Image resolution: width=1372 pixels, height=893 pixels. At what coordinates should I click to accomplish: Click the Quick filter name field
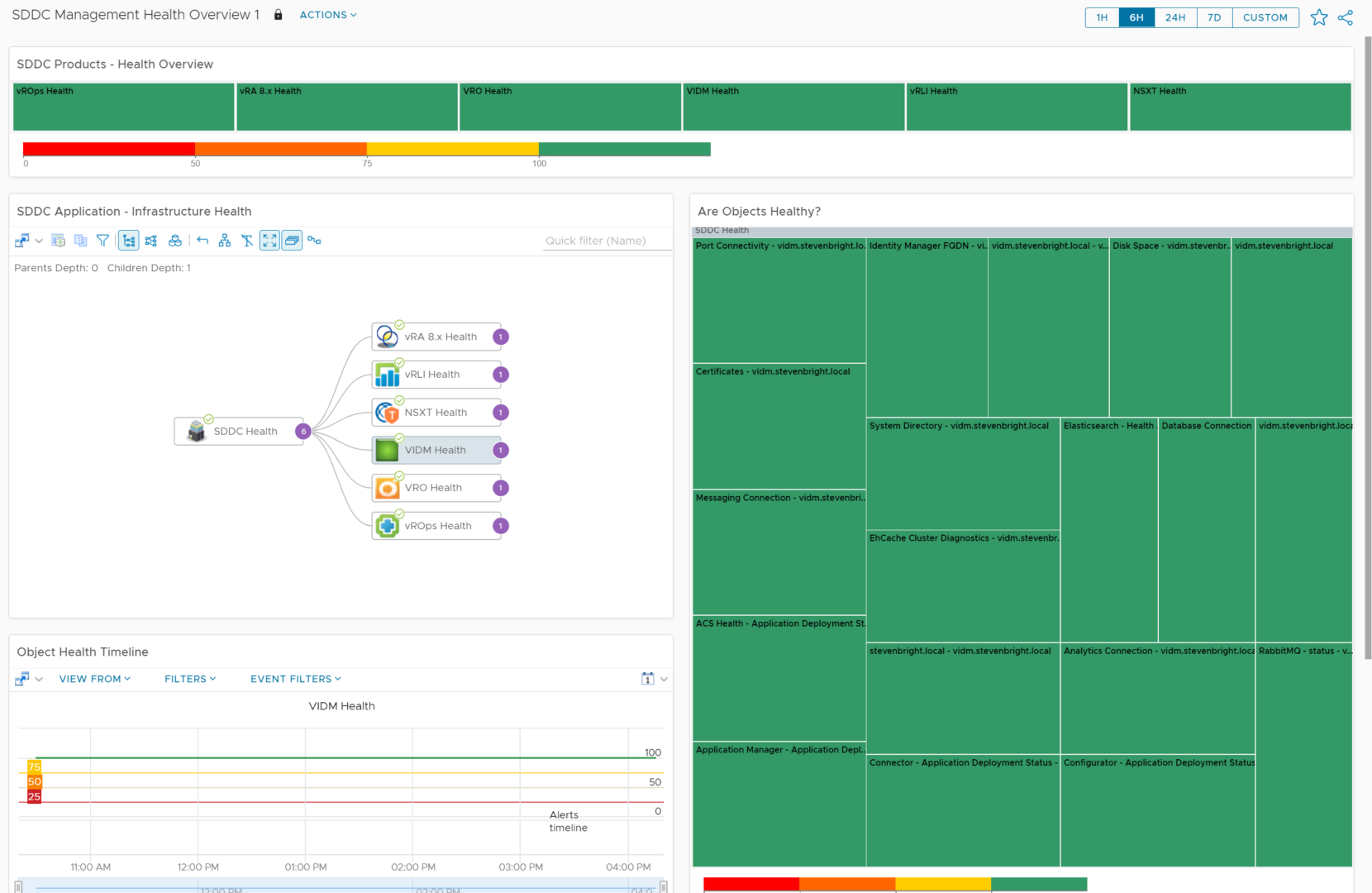click(x=595, y=241)
